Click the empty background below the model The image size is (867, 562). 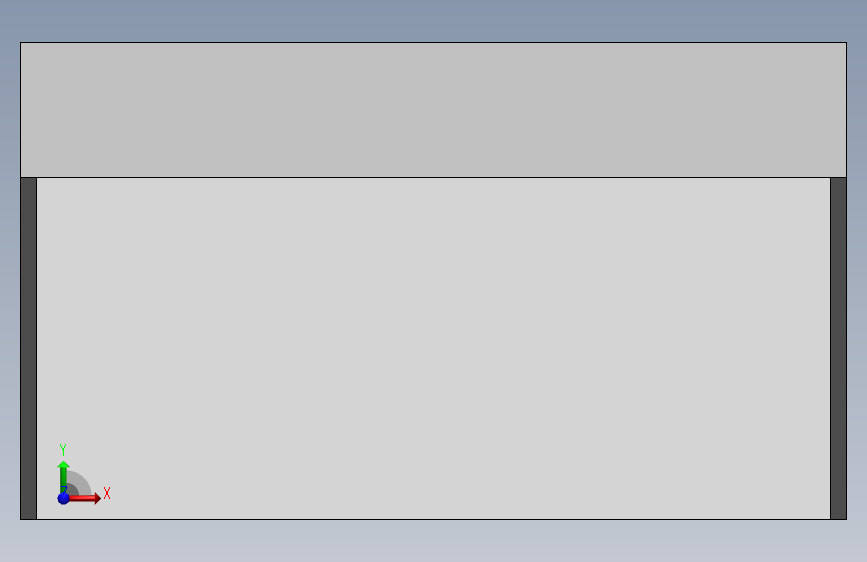pyautogui.click(x=434, y=541)
